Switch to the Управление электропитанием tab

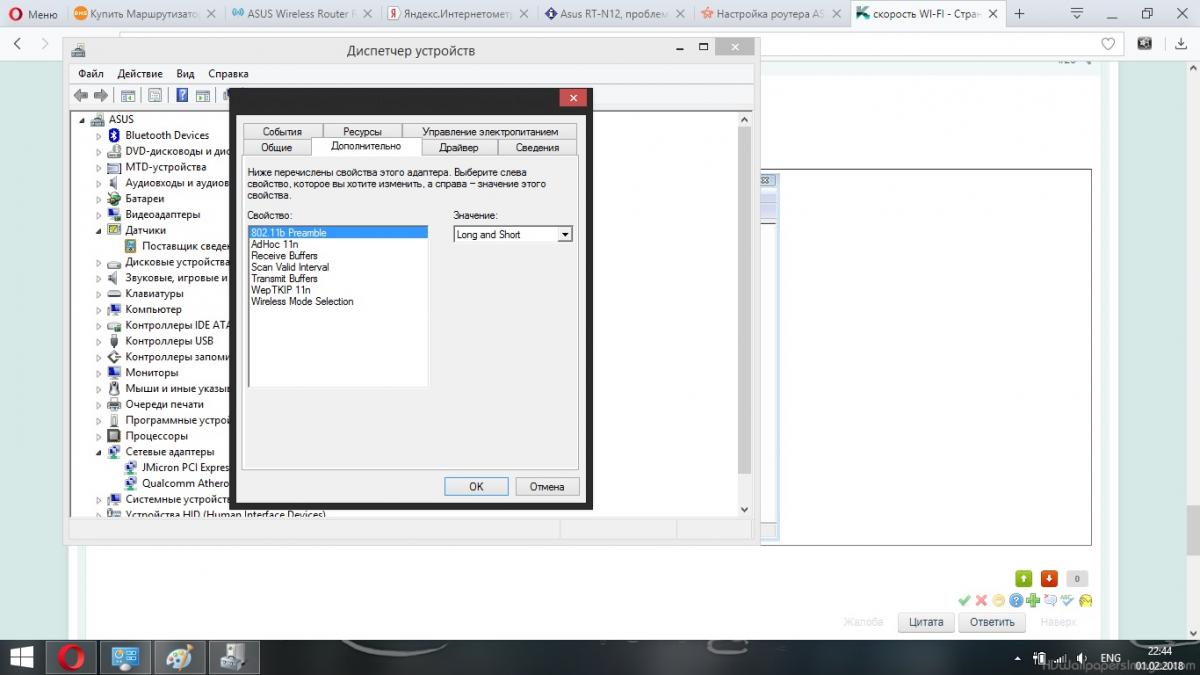click(x=490, y=131)
